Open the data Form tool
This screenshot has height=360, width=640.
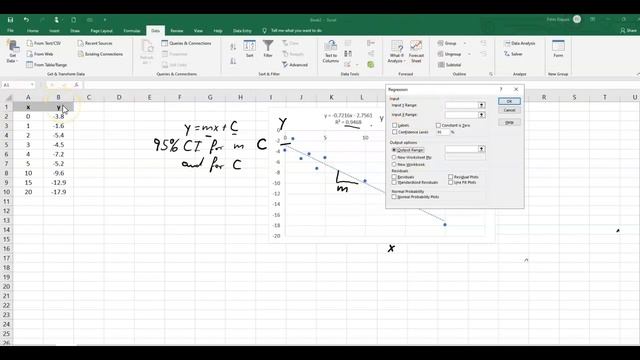click(558, 49)
